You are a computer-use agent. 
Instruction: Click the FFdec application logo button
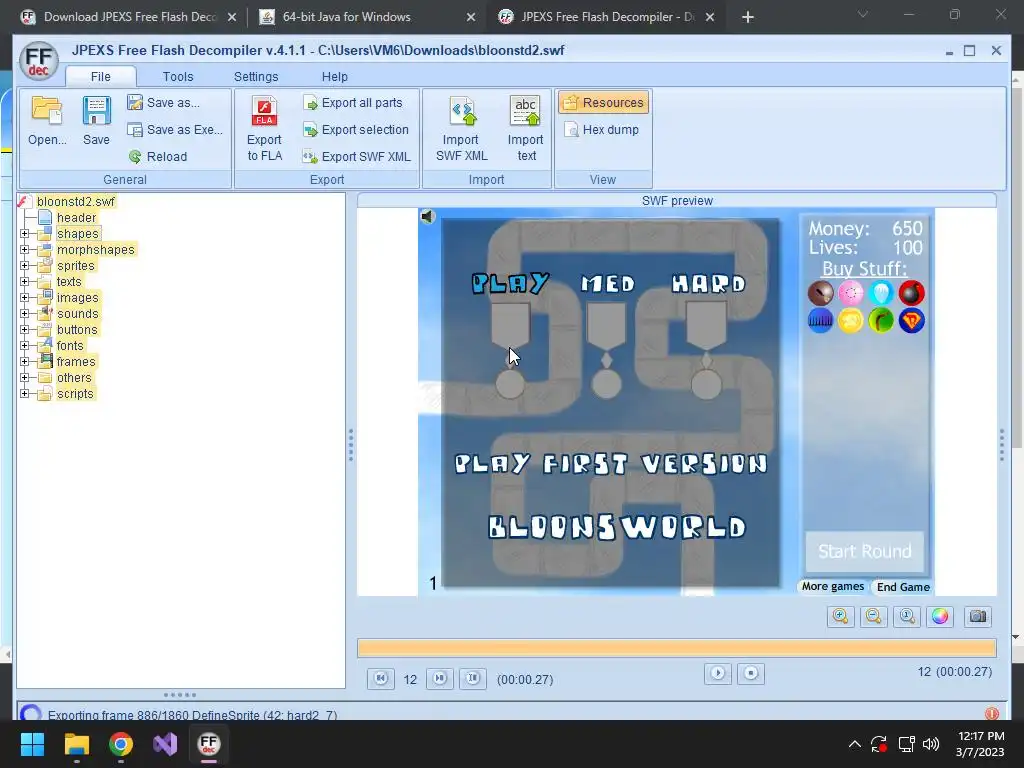[39, 61]
